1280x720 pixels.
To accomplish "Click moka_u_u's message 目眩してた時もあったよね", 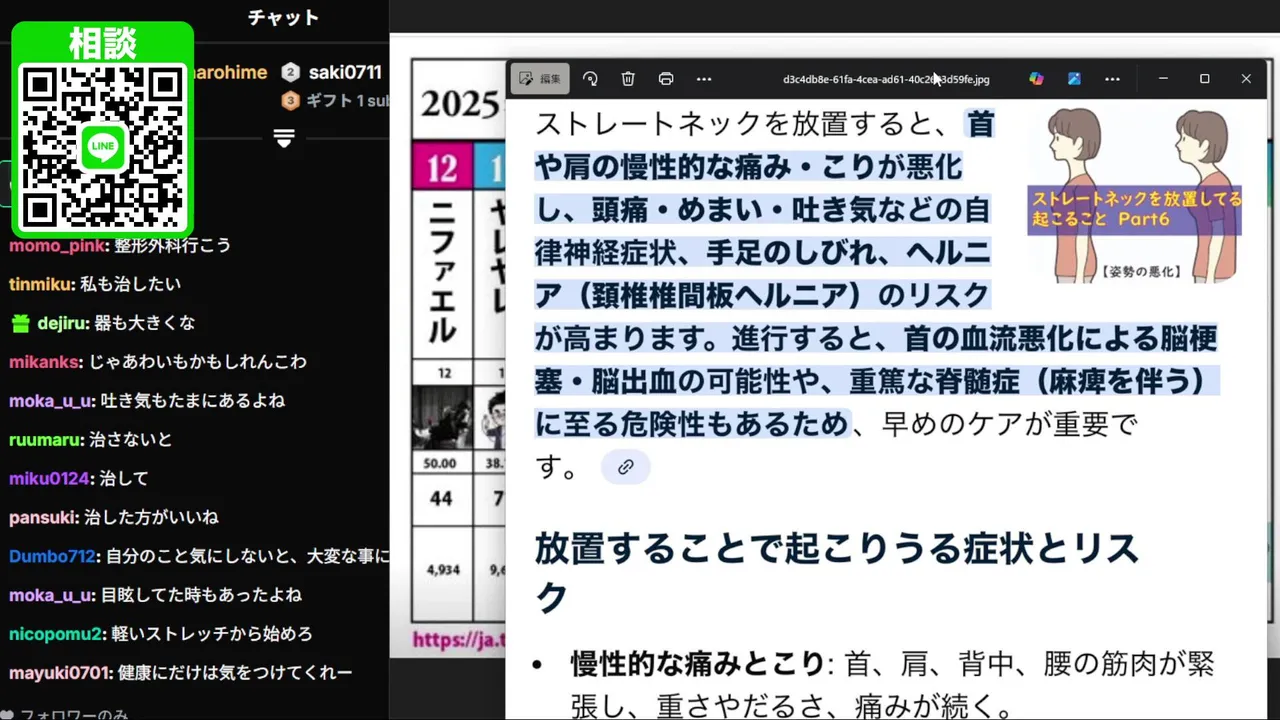I will coord(201,595).
